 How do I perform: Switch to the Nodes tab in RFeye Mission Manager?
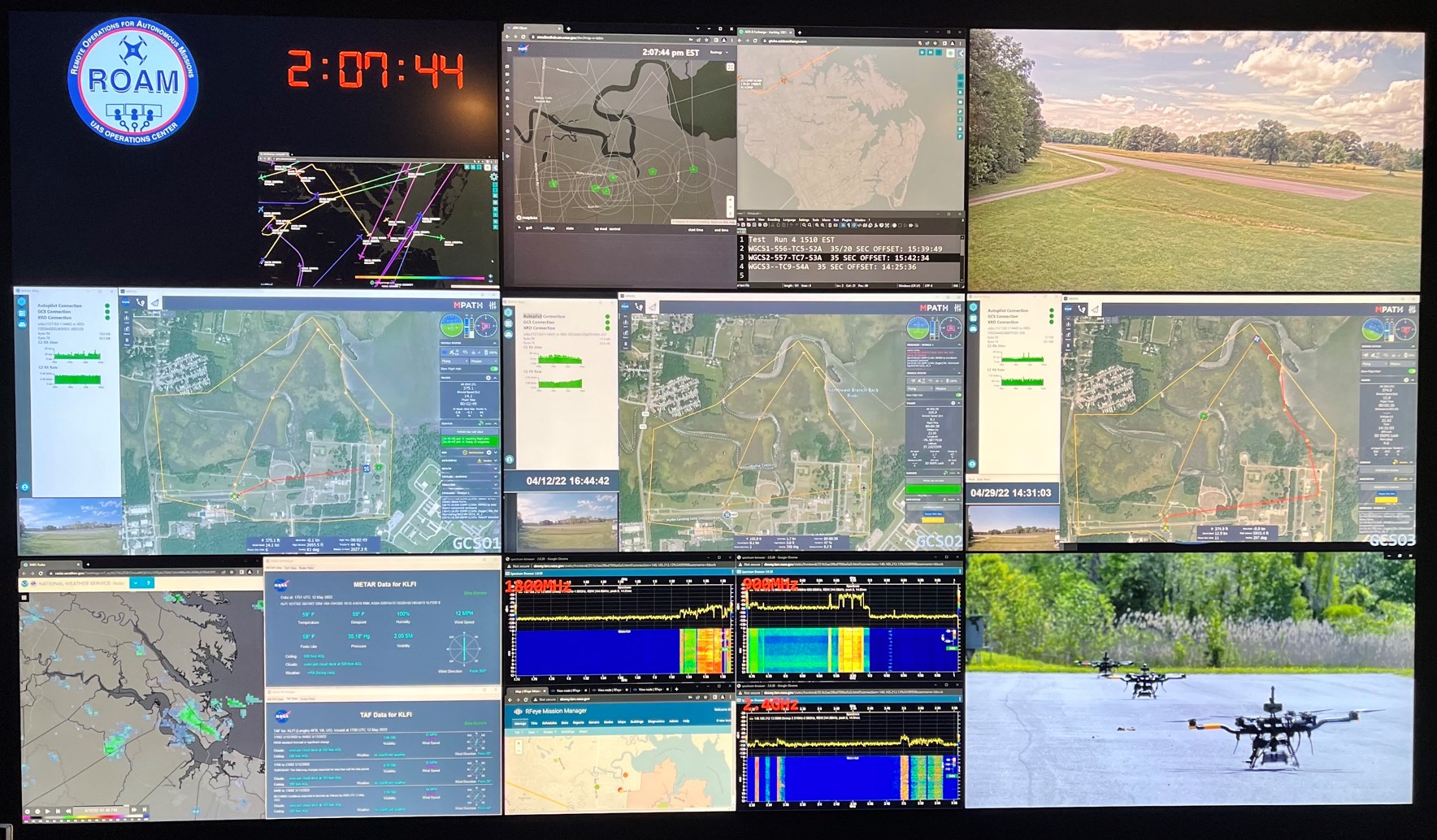tap(609, 722)
